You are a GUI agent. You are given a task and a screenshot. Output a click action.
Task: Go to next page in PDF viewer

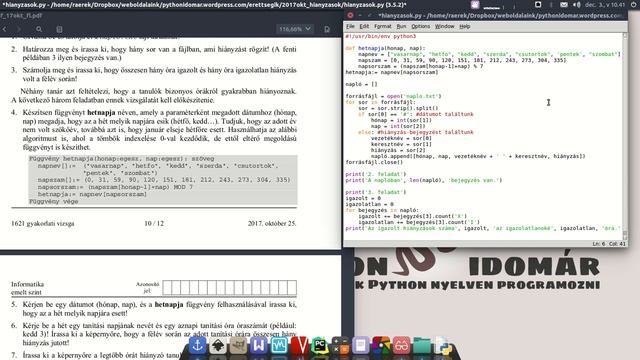pyautogui.click(x=19, y=29)
